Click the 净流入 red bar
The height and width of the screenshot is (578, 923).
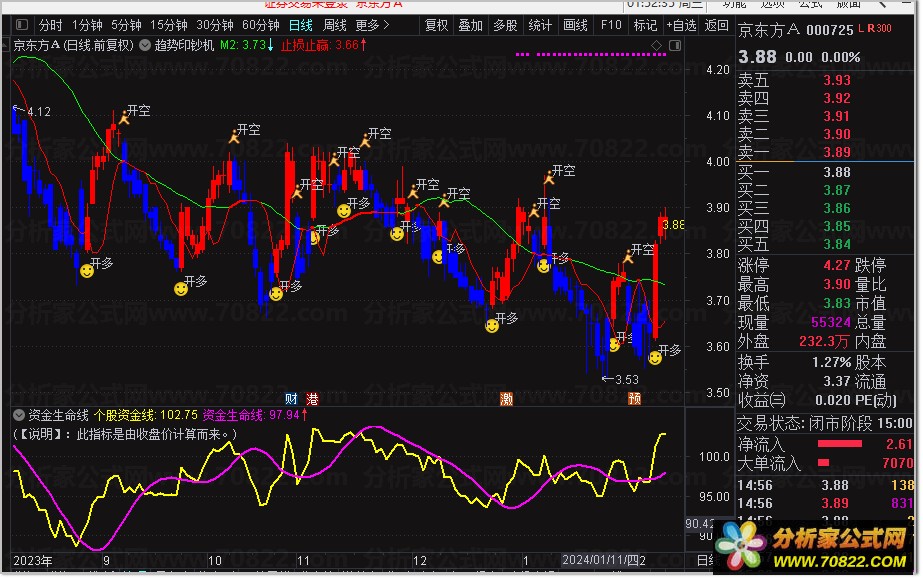(x=839, y=444)
